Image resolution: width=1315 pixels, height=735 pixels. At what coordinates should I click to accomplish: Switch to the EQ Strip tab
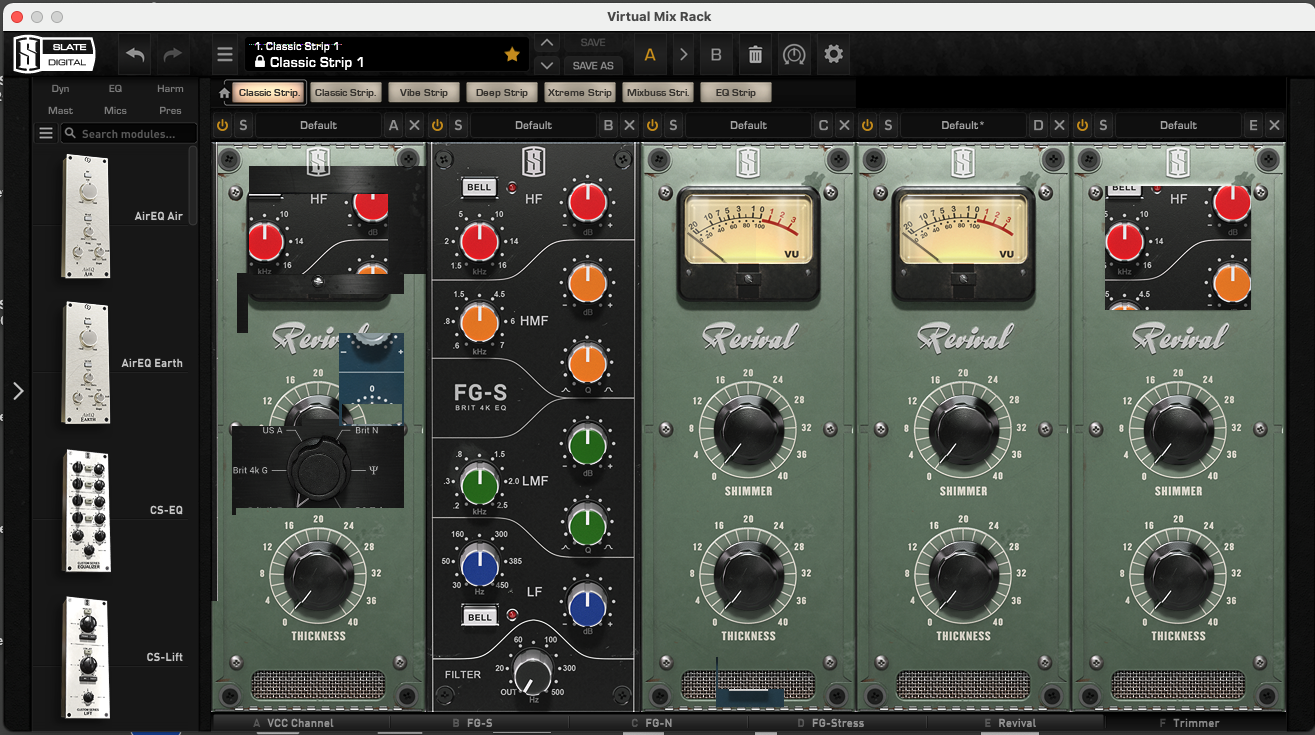click(x=736, y=93)
